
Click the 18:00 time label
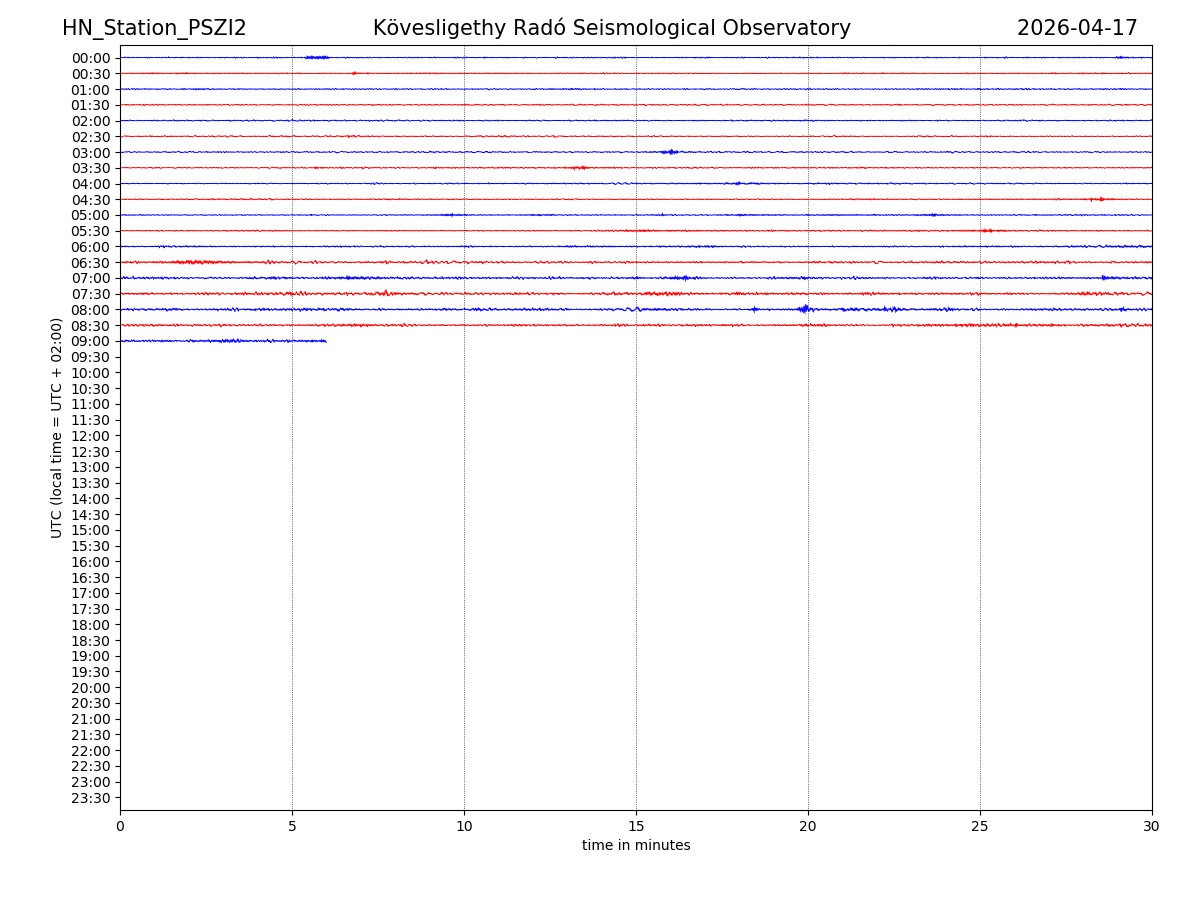coord(91,625)
